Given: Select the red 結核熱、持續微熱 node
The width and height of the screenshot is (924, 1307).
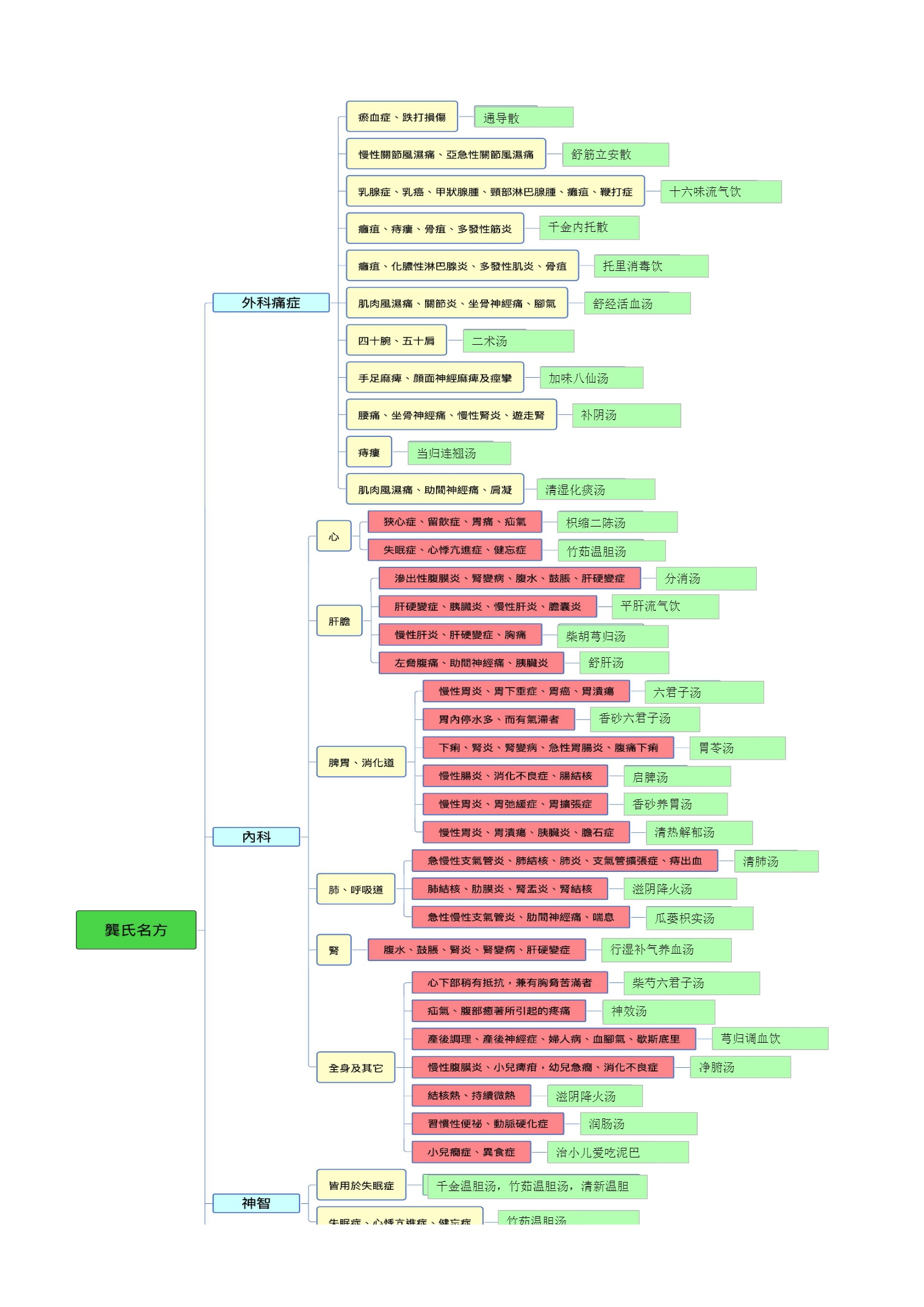Looking at the screenshot, I should point(471,1095).
